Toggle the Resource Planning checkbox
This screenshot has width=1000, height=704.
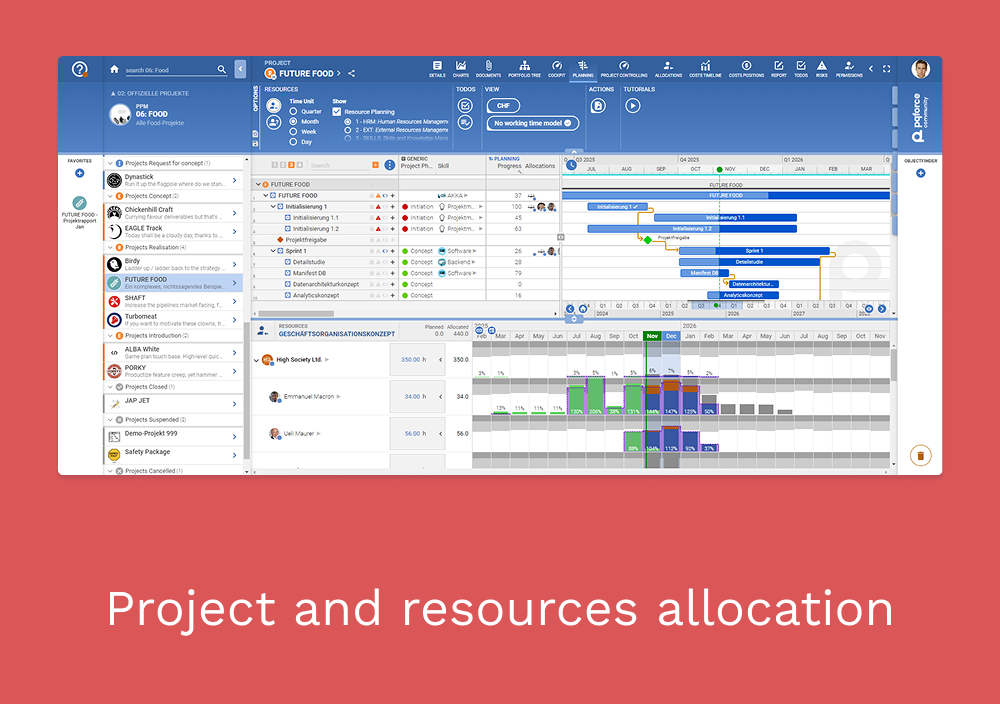pyautogui.click(x=337, y=112)
